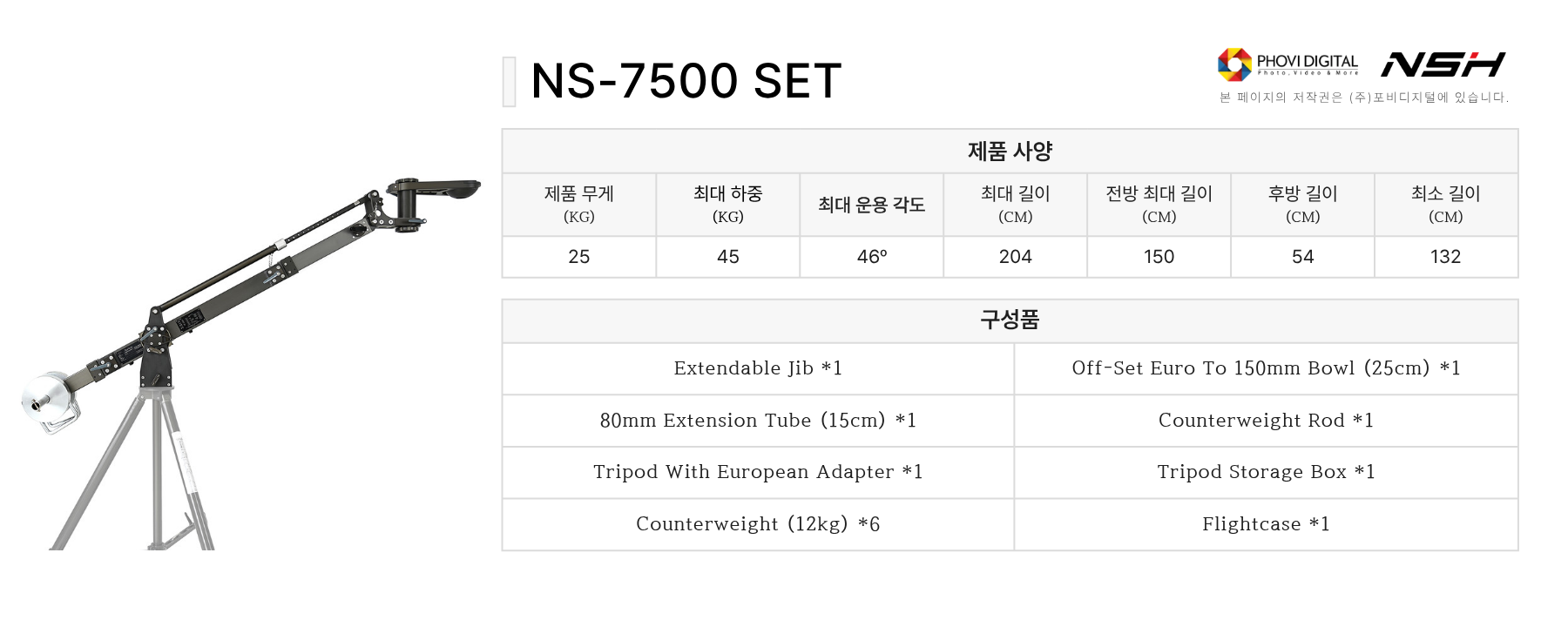Image resolution: width=1568 pixels, height=627 pixels.
Task: Click the 최대 운용 각도 column header
Action: point(871,205)
